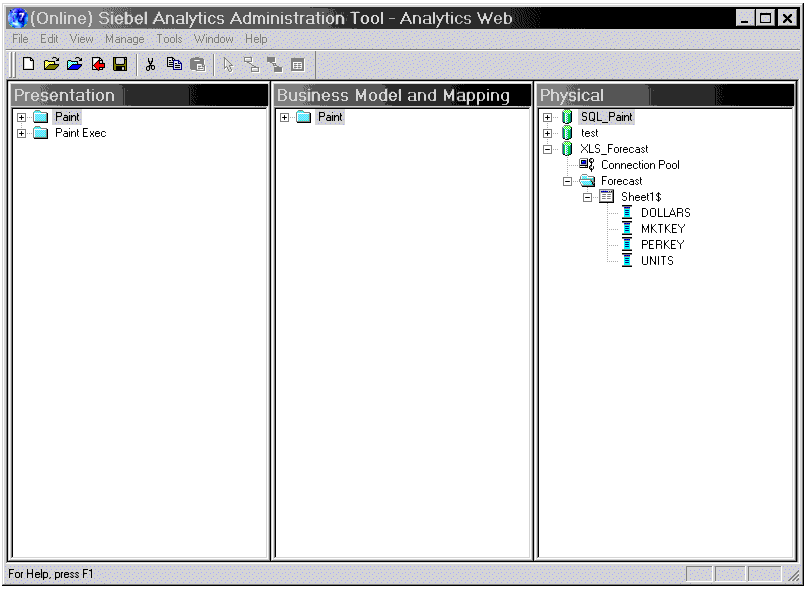Click the Cut scissors icon

point(150,64)
